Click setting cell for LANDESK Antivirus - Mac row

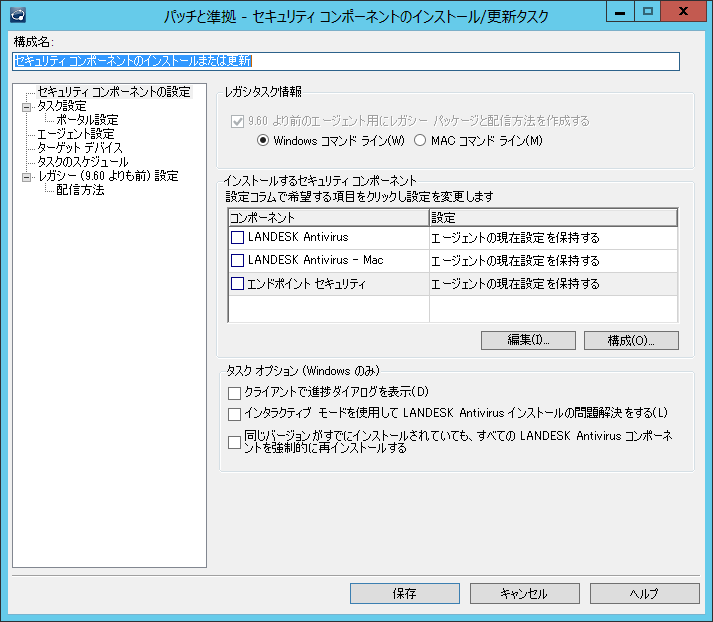coord(553,261)
